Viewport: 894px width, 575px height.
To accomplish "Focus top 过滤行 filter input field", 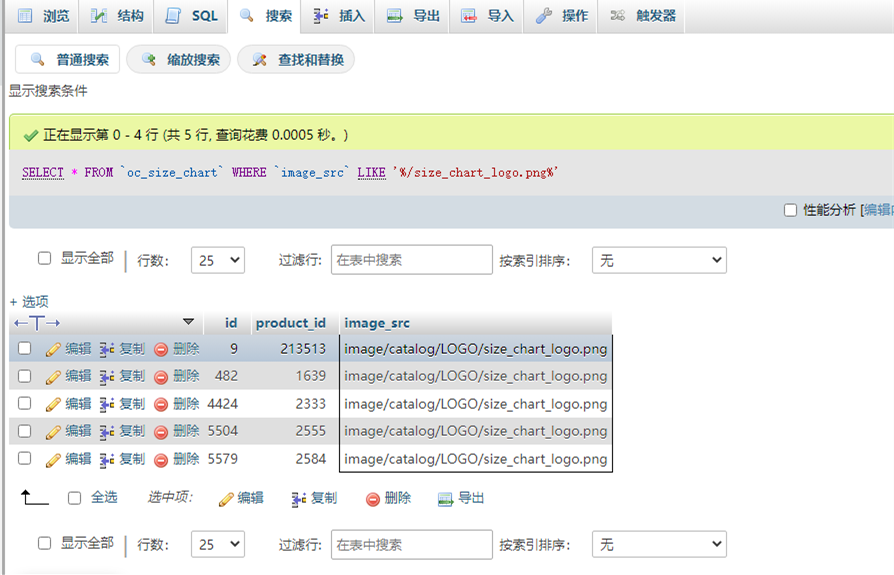I will pyautogui.click(x=412, y=260).
